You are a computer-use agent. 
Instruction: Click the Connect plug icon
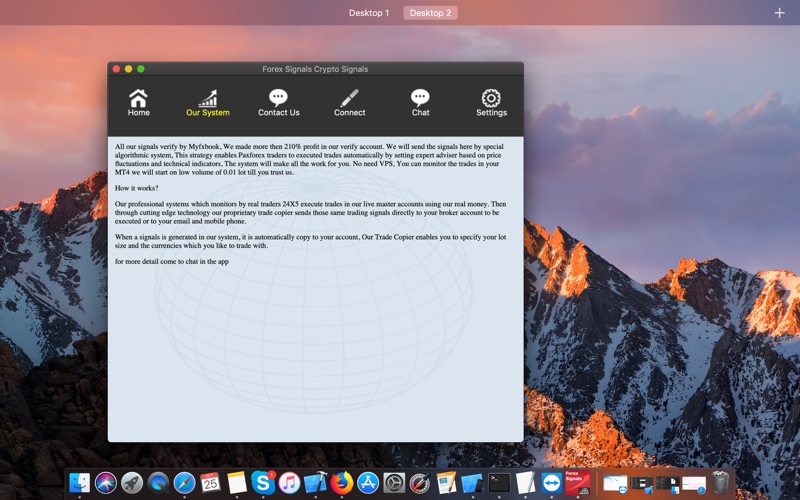tap(349, 97)
